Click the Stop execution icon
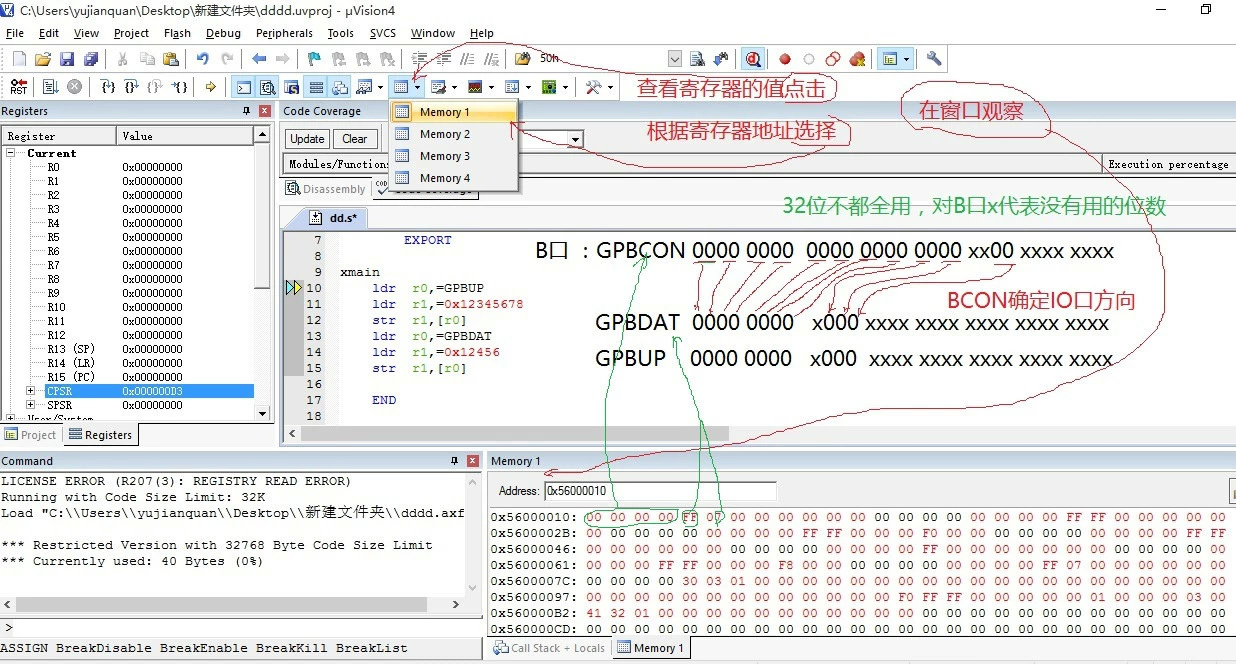This screenshot has height=664, width=1236. tap(74, 87)
